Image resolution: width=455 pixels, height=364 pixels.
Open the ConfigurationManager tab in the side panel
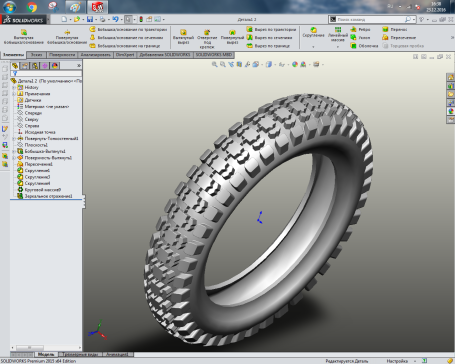(35, 66)
